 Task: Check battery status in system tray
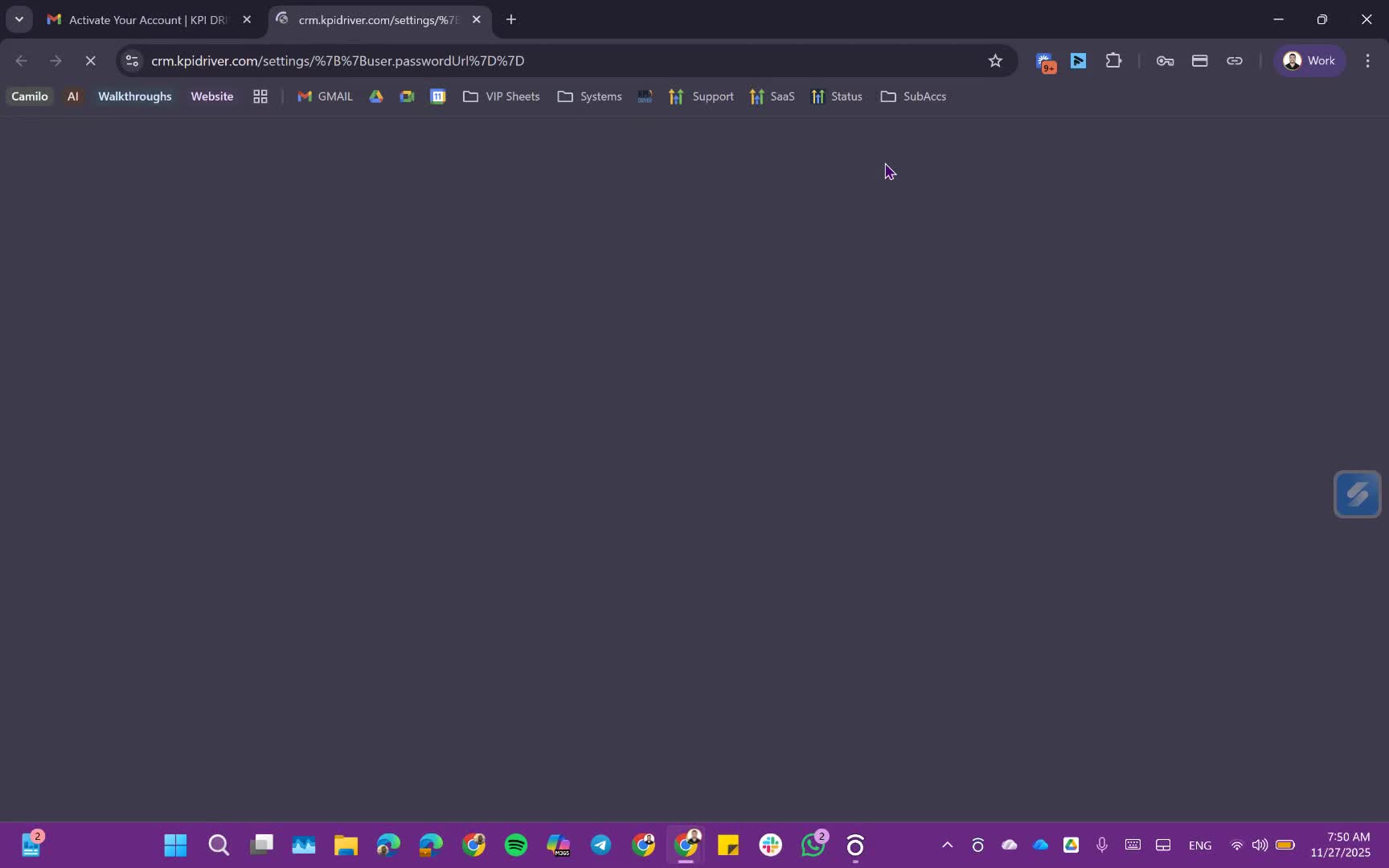pyautogui.click(x=1286, y=845)
